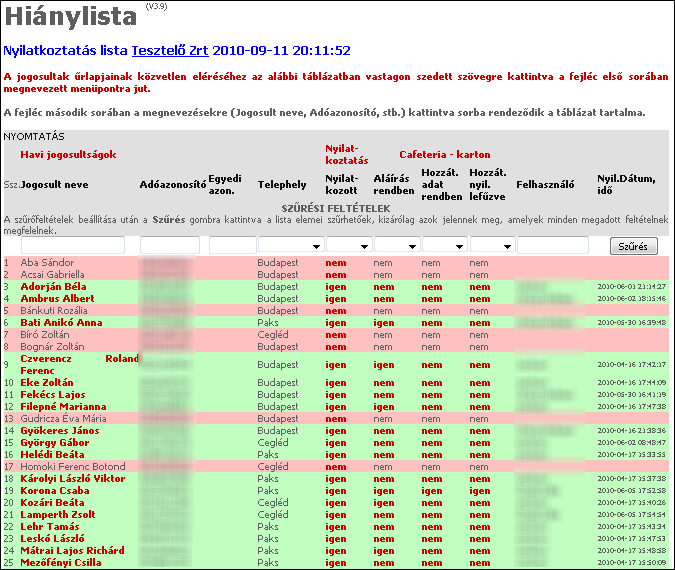Select the Acsai Gabriella row name
The height and width of the screenshot is (570, 675).
coord(52,275)
